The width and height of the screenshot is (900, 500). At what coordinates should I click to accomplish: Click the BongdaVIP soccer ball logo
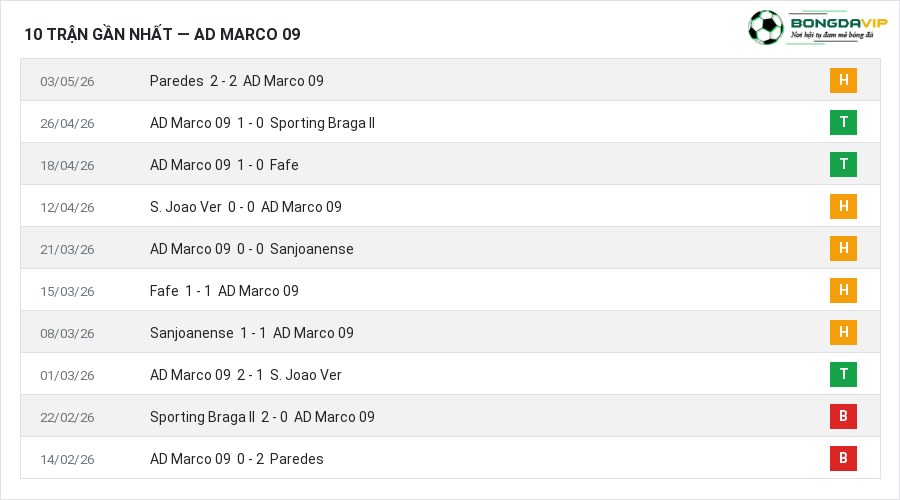(x=765, y=27)
